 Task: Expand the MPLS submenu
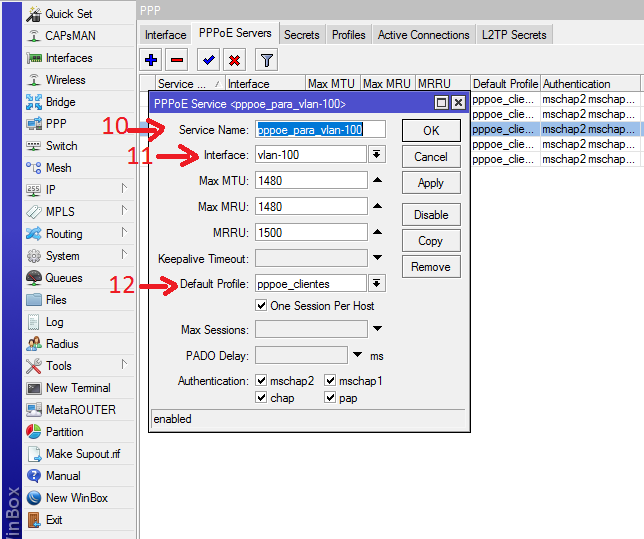pyautogui.click(x=124, y=211)
